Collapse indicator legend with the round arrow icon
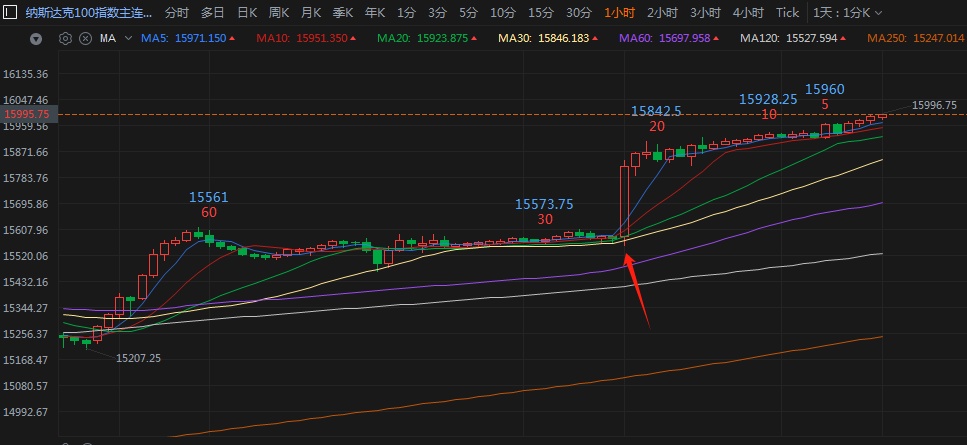The image size is (967, 445). tap(36, 39)
